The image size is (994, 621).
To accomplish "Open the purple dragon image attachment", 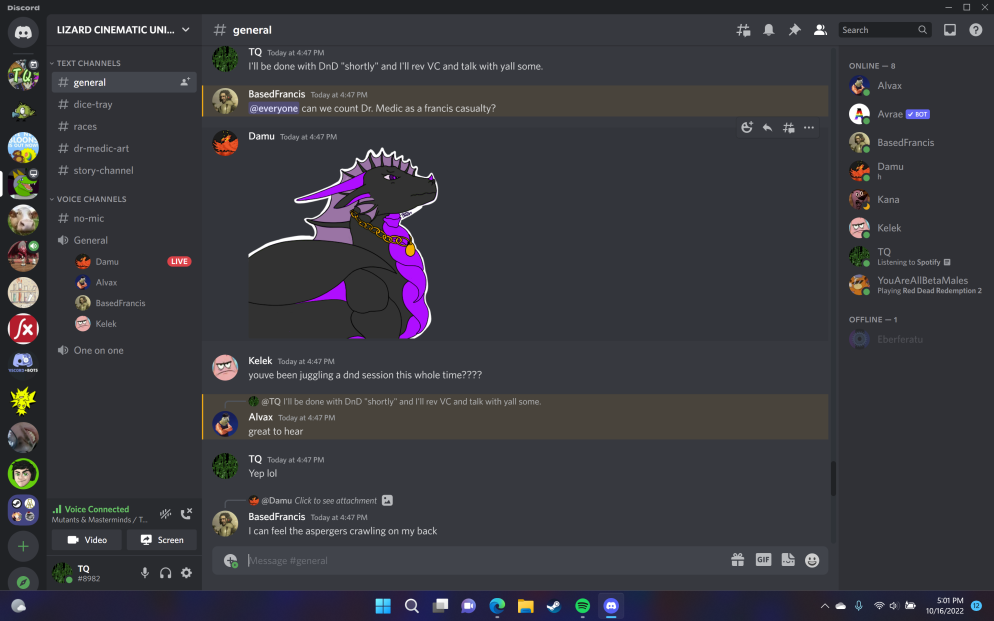I will pyautogui.click(x=343, y=243).
